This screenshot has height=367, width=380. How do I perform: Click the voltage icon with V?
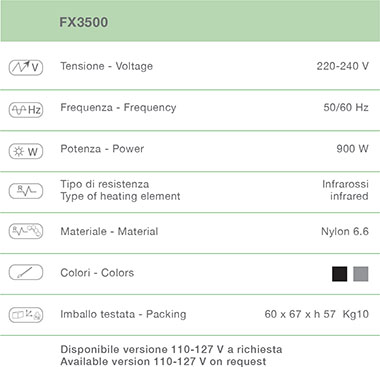coord(26,67)
